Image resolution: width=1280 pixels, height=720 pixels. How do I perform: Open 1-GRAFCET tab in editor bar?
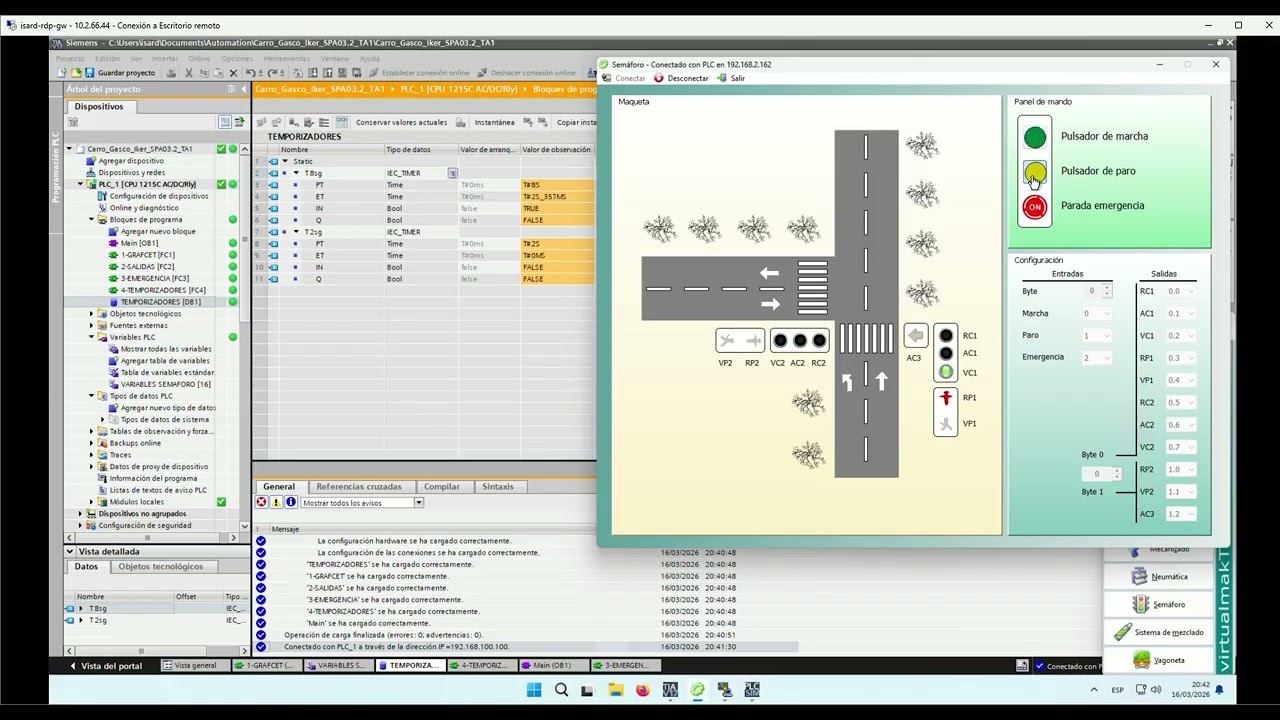pyautogui.click(x=265, y=666)
